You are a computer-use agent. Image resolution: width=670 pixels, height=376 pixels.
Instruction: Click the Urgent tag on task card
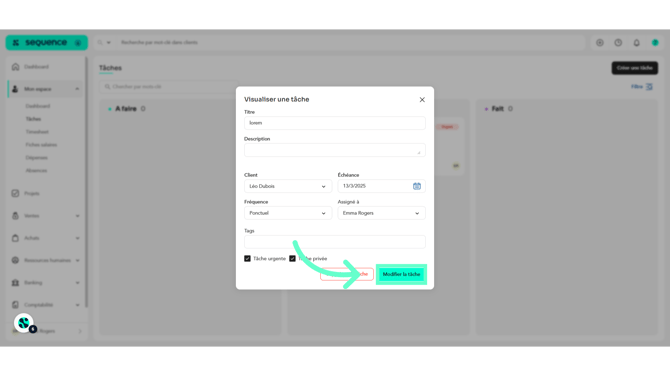pyautogui.click(x=447, y=127)
